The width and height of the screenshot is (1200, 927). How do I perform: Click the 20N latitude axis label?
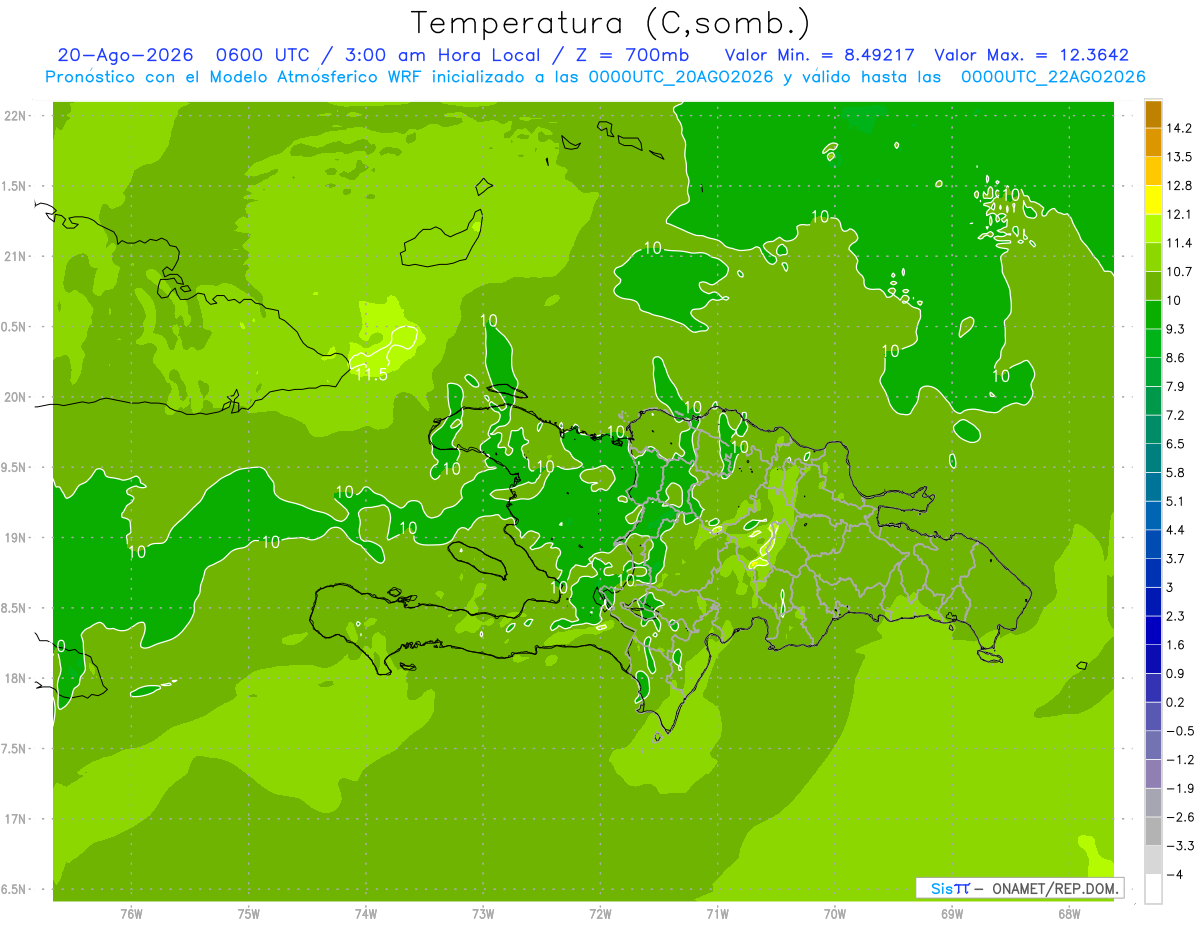point(15,397)
